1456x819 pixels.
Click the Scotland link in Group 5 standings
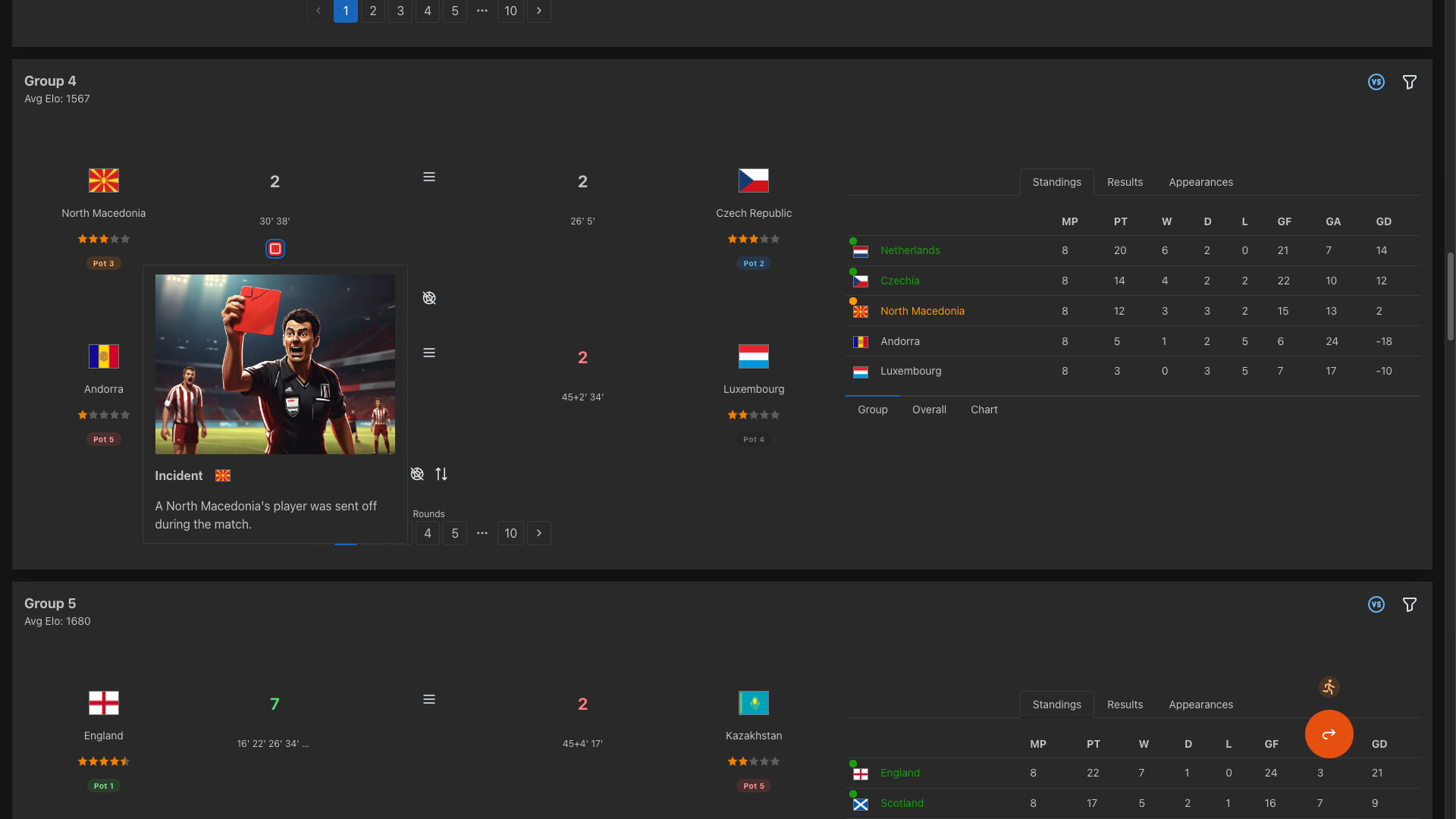tap(902, 803)
